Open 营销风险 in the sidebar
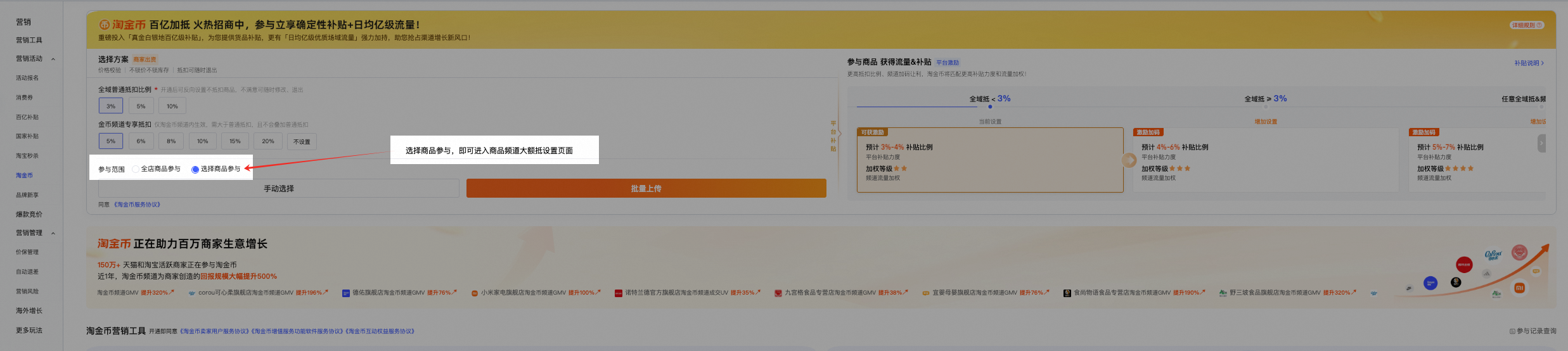1568x351 pixels. [27, 291]
